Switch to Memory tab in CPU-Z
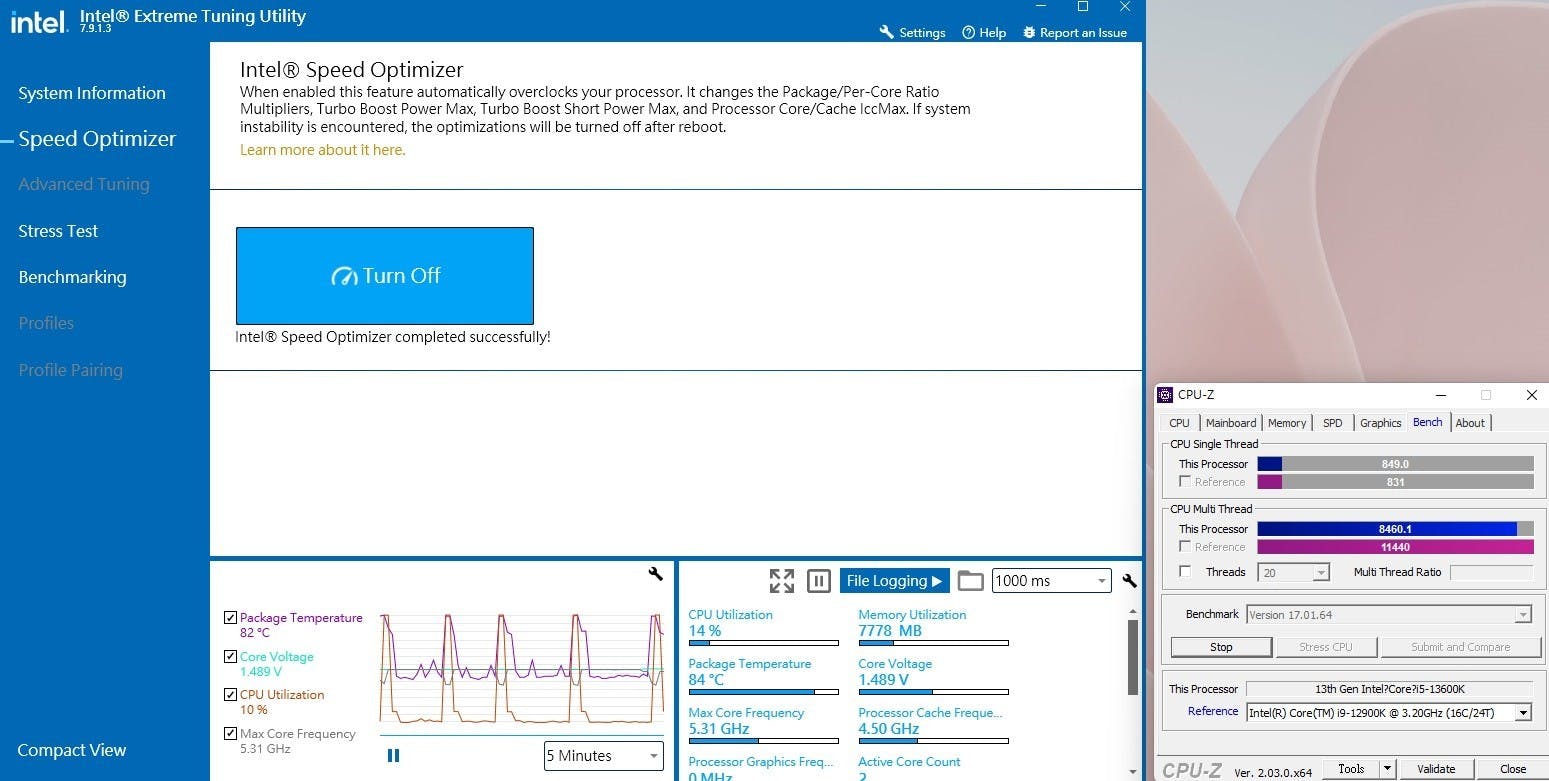Viewport: 1549px width, 781px height. (1287, 423)
